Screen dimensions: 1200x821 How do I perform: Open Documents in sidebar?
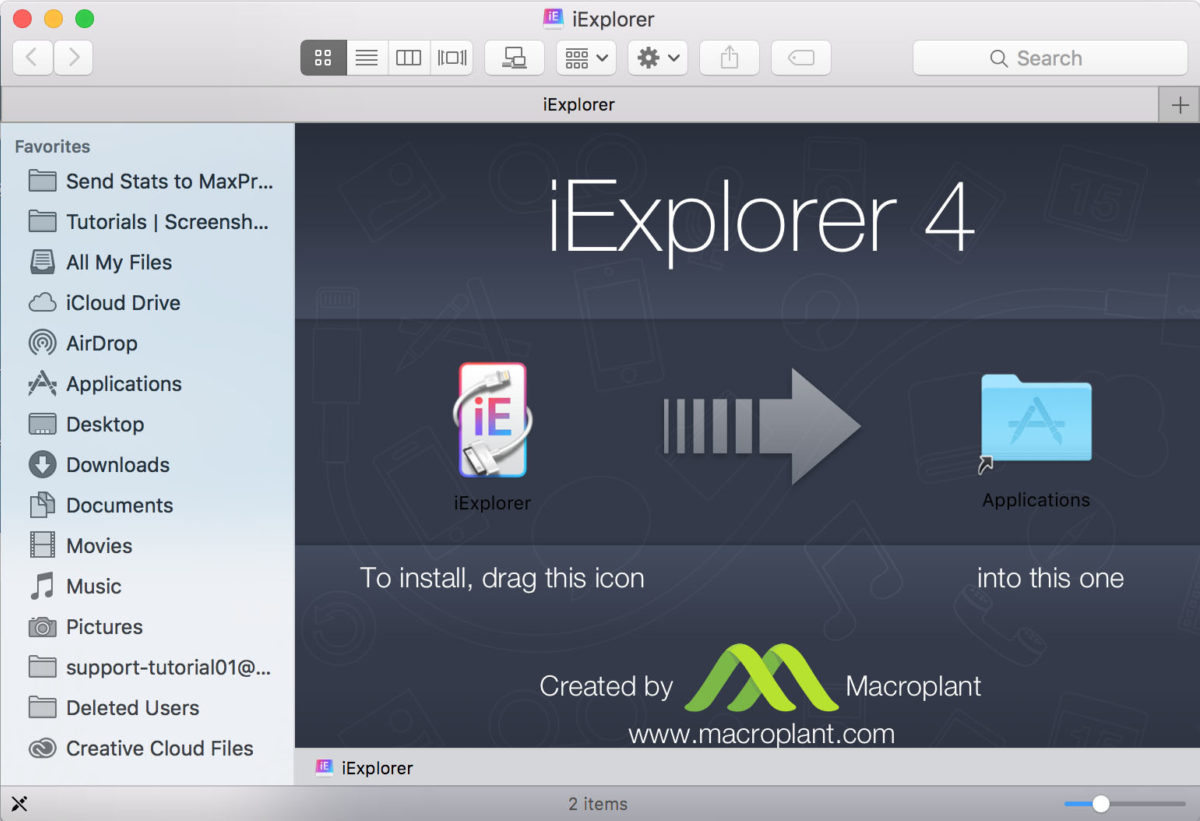pyautogui.click(x=101, y=505)
